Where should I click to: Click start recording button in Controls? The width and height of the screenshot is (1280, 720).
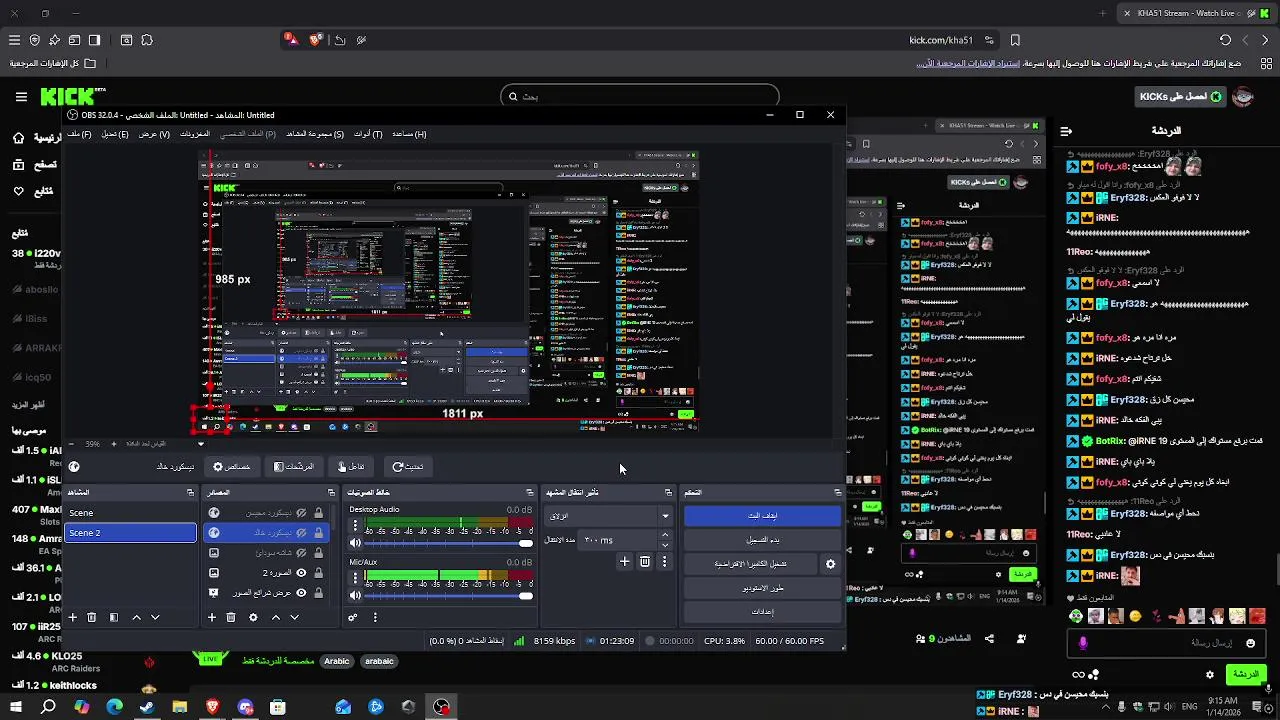[762, 540]
